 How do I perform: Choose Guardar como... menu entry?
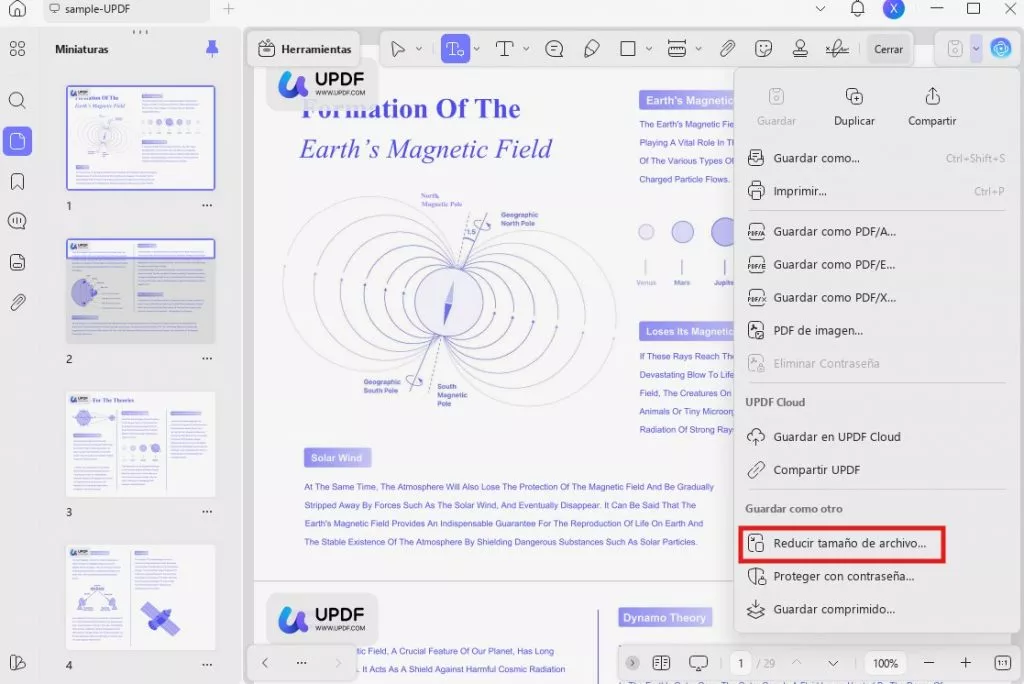[877, 158]
